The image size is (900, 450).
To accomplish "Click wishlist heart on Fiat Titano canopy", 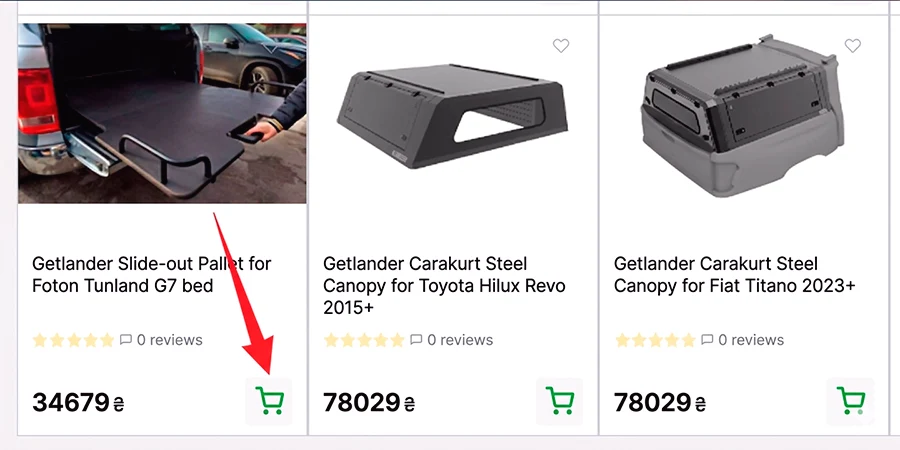I will (x=852, y=46).
